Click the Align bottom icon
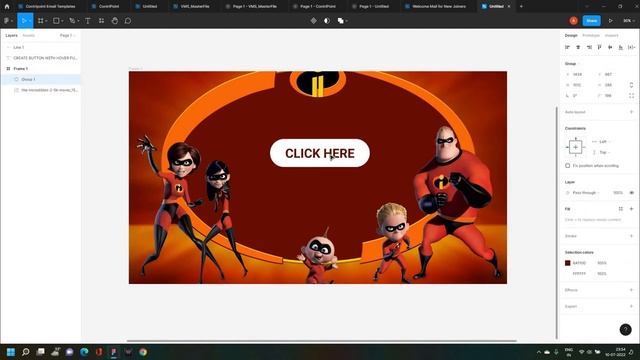Image resolution: width=640 pixels, height=360 pixels. click(620, 47)
